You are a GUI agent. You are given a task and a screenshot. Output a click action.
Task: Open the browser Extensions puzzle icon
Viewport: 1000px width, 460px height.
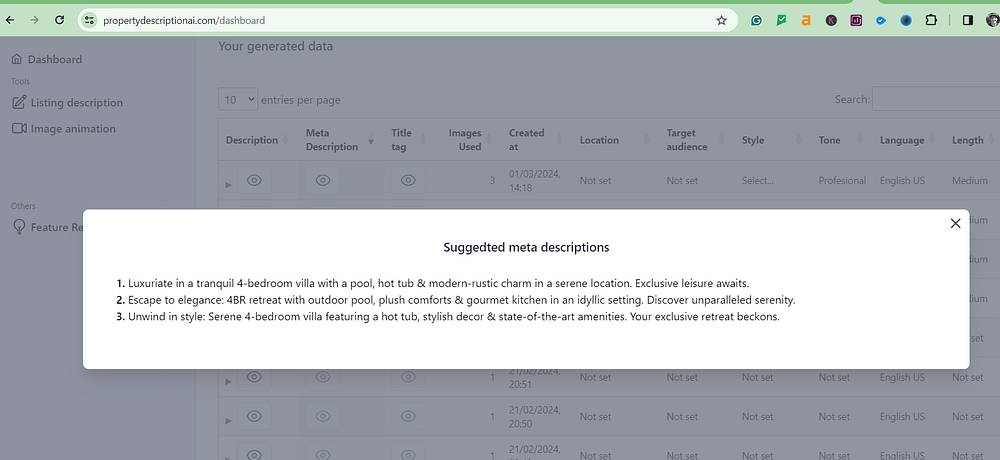click(x=930, y=20)
